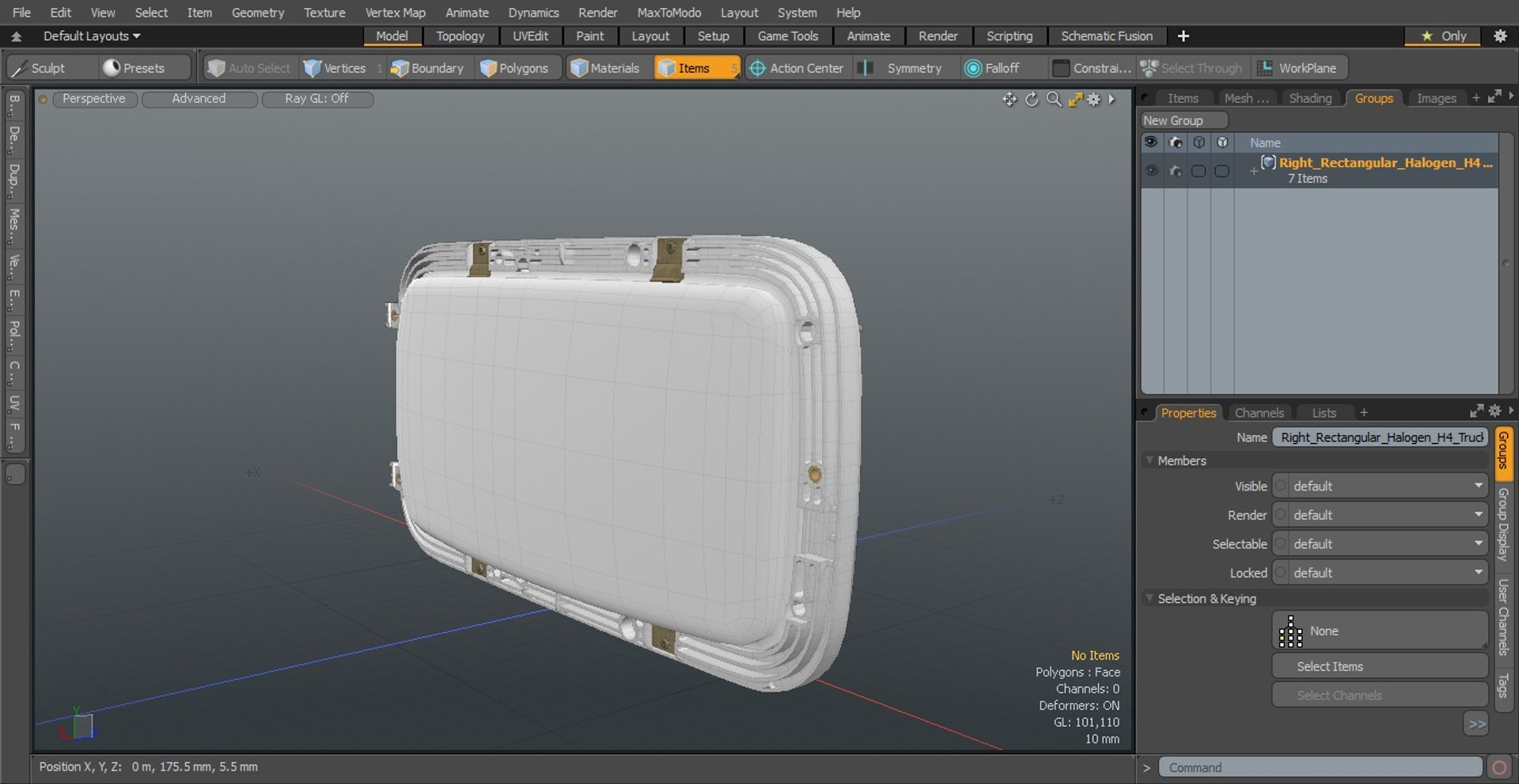Open the Locked members dropdown
1519x784 pixels.
tap(1380, 573)
